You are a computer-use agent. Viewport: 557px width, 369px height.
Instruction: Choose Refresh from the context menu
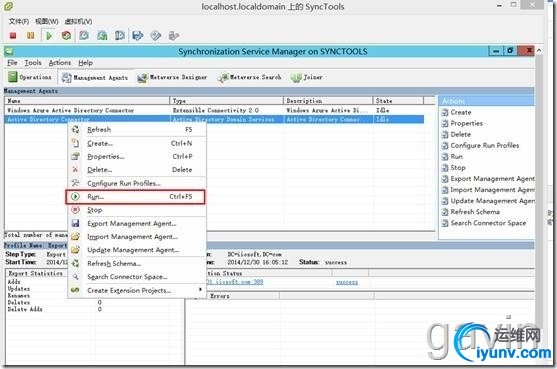pos(136,130)
